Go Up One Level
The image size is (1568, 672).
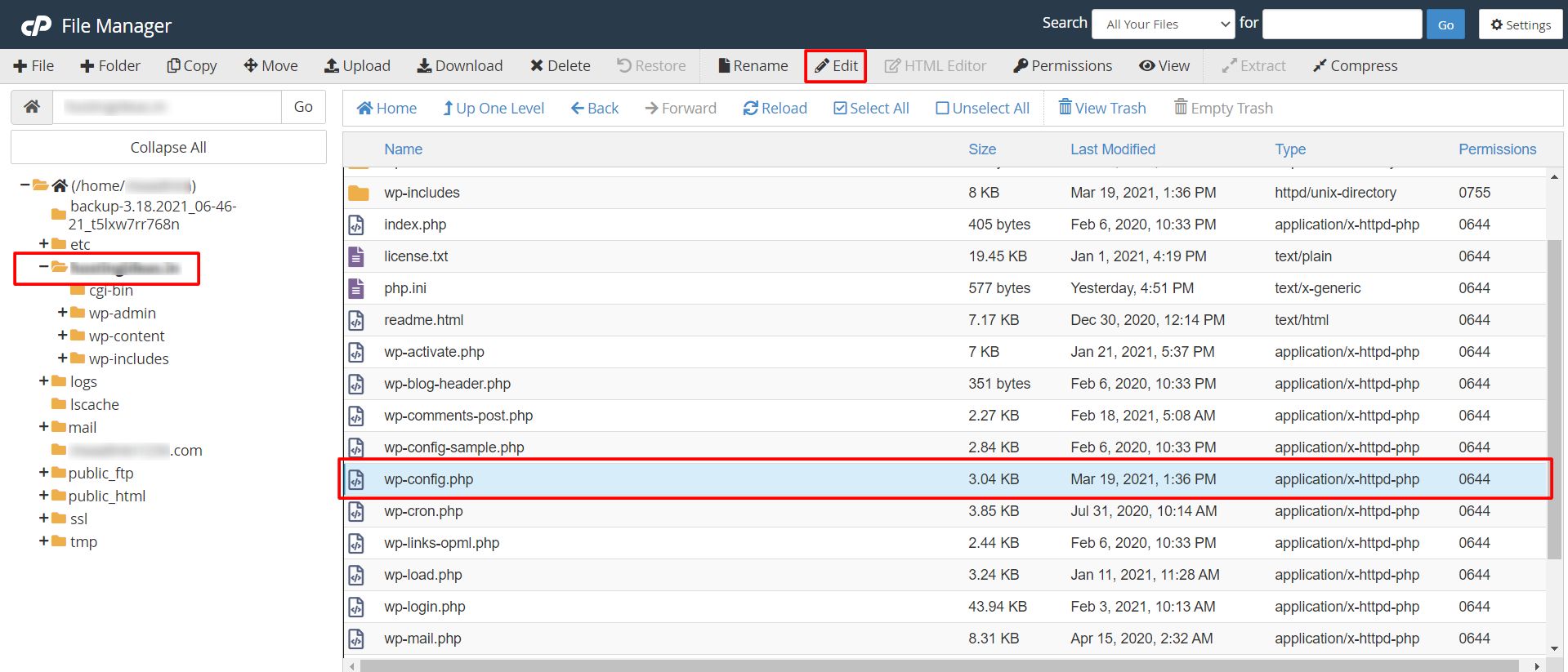click(494, 108)
